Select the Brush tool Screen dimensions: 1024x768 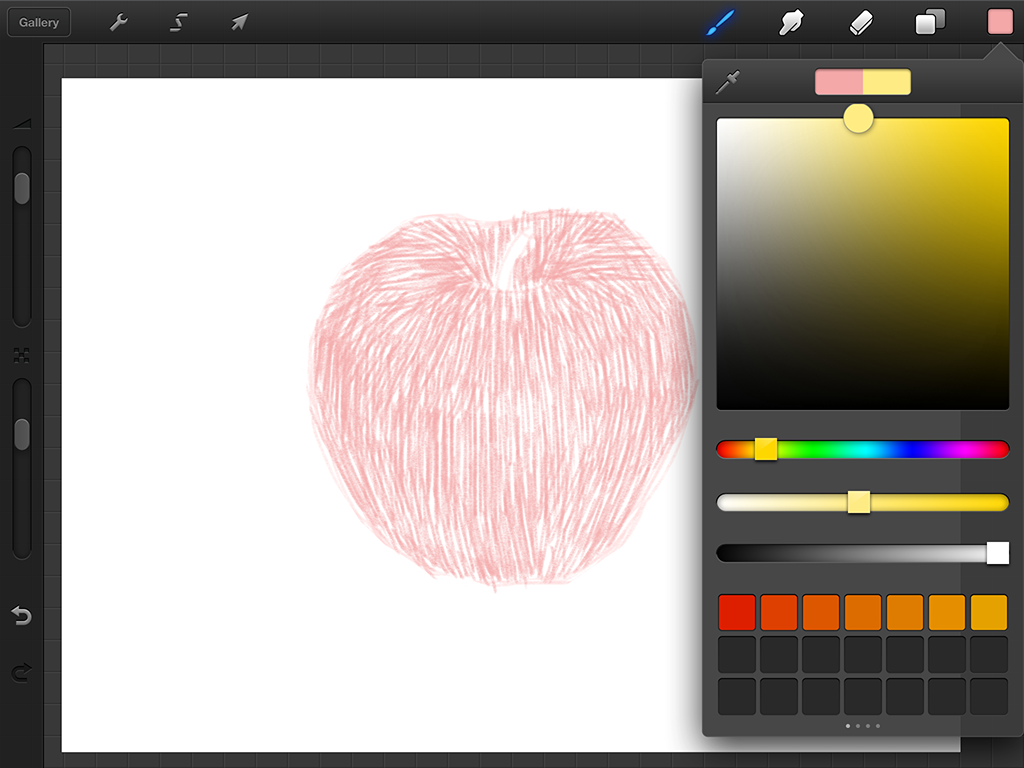tap(720, 22)
